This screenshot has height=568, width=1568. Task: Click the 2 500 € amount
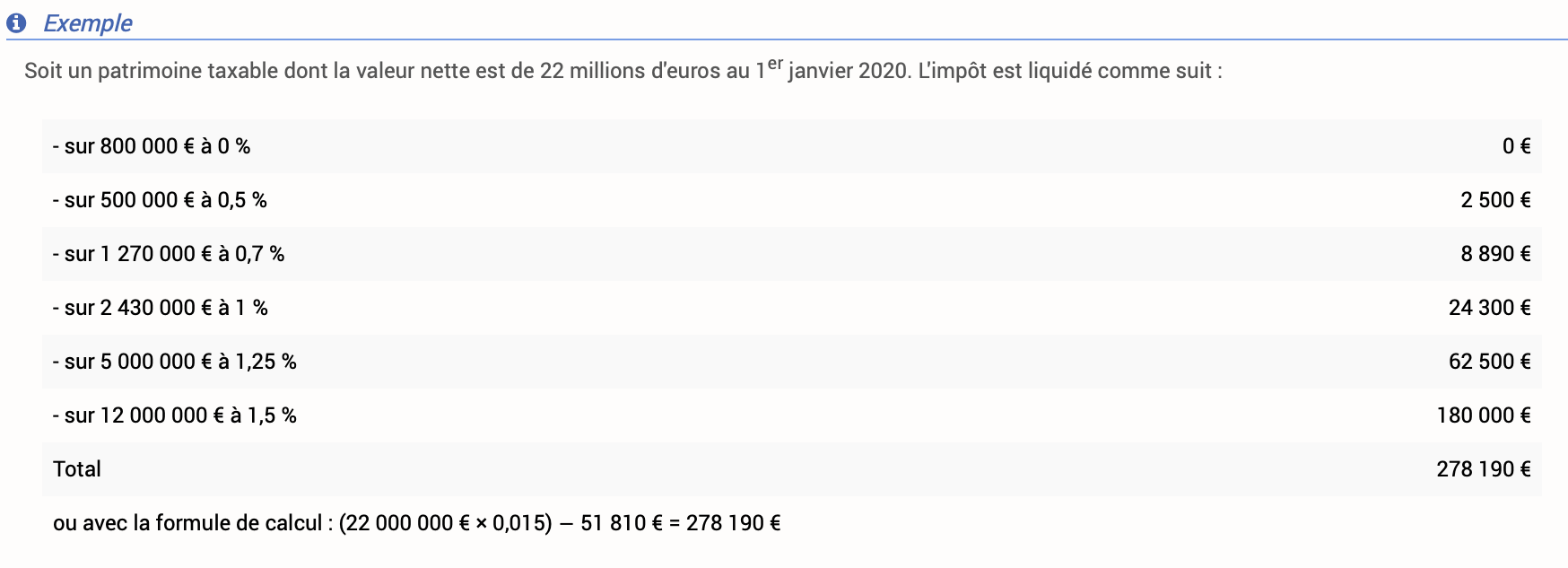pos(1495,200)
